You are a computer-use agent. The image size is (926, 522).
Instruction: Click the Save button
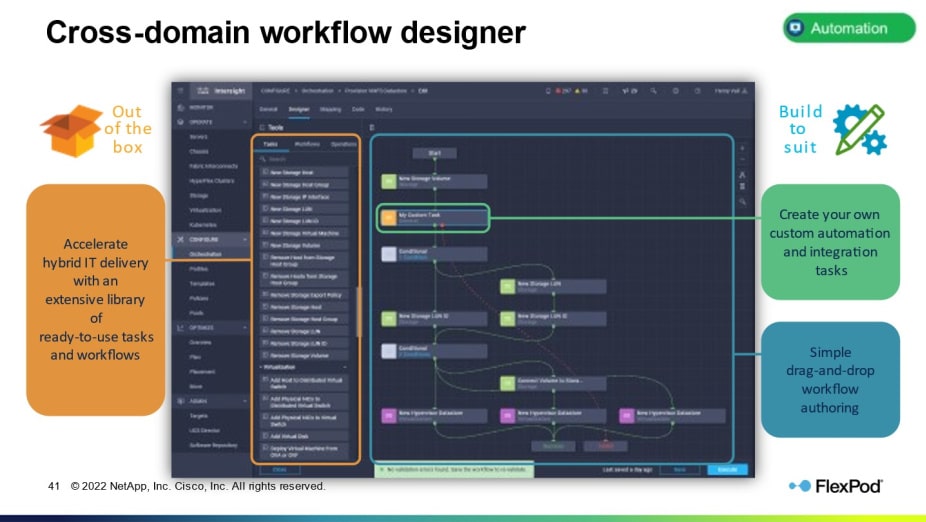[x=679, y=468]
